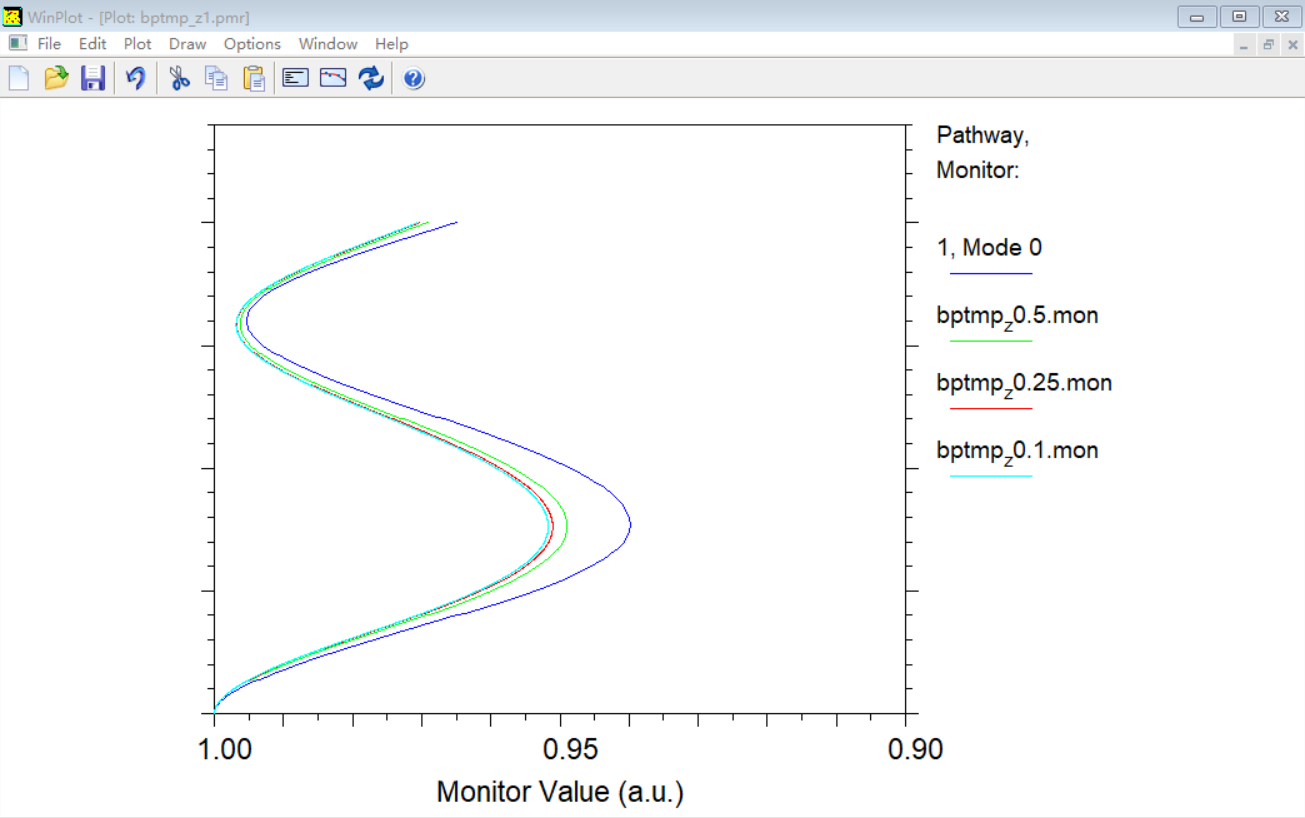Click the cyan legend line sample
This screenshot has width=1305, height=818.
pyautogui.click(x=990, y=476)
